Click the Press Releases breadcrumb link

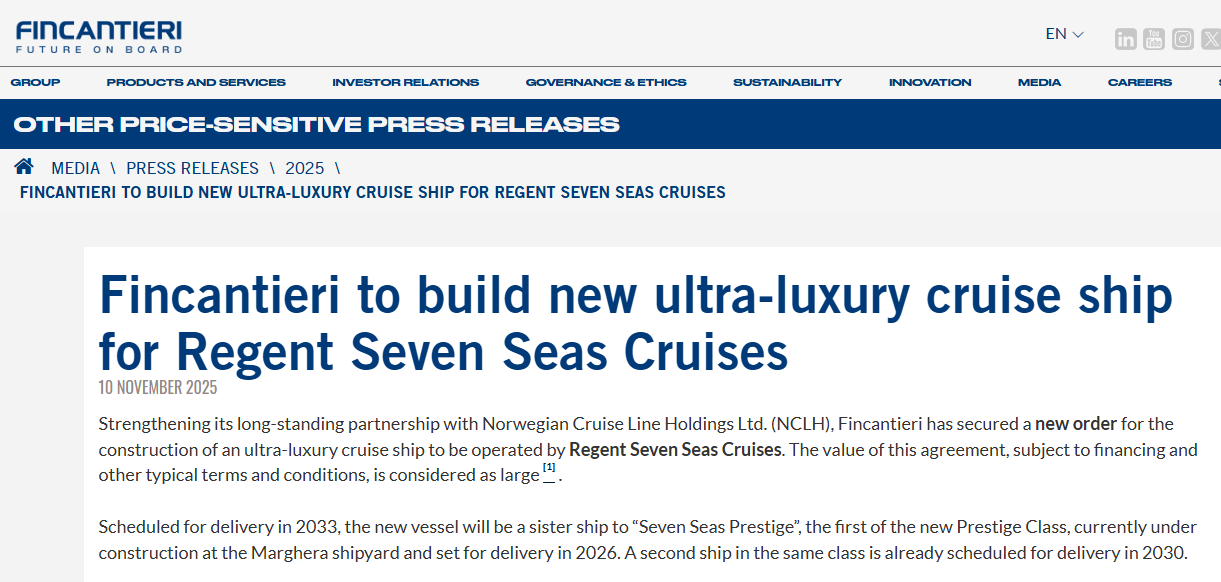[x=192, y=168]
